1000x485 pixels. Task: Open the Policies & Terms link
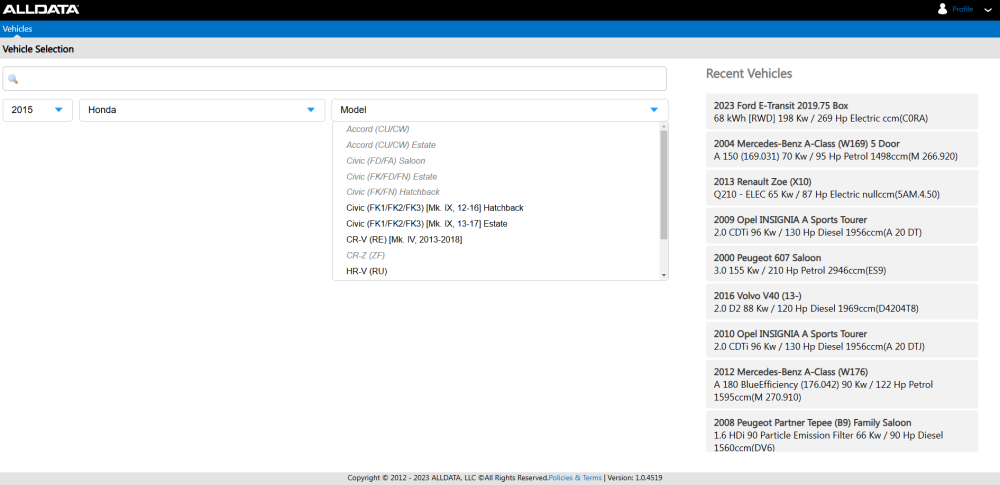click(x=575, y=478)
